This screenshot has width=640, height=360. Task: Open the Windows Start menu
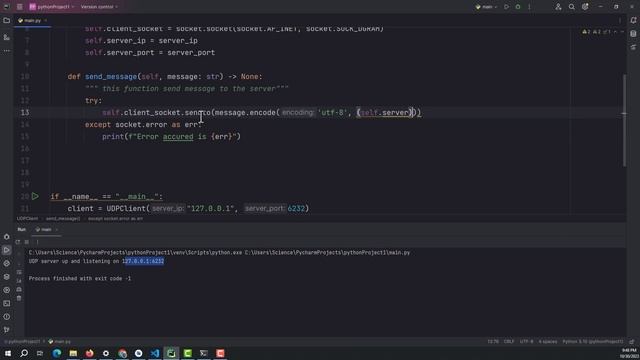point(8,353)
